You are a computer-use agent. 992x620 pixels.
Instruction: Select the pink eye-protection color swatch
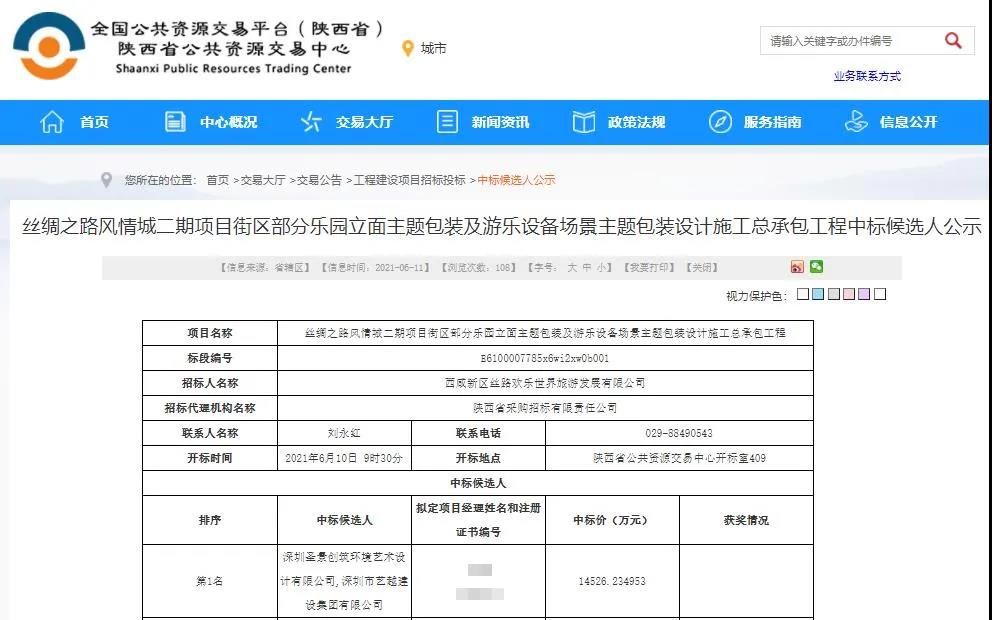pyautogui.click(x=849, y=295)
